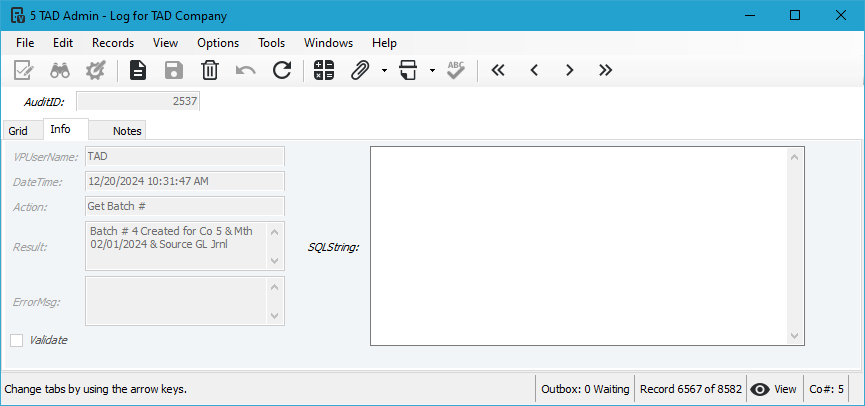
Task: Open the Help menu
Action: click(384, 43)
